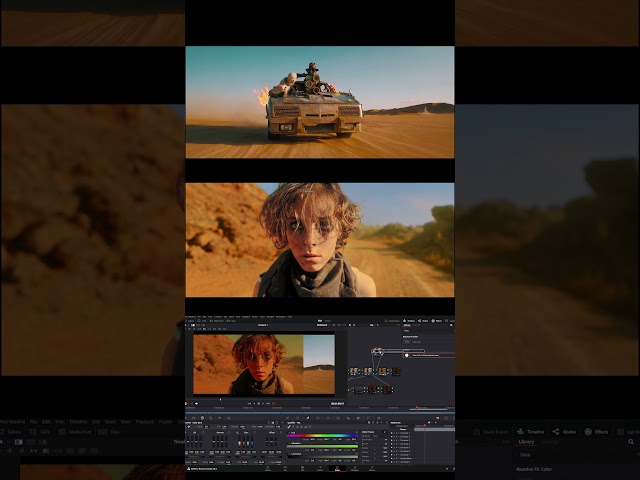The height and width of the screenshot is (480, 640).
Task: Click the Hue rainbow range bar
Action: coord(322,436)
